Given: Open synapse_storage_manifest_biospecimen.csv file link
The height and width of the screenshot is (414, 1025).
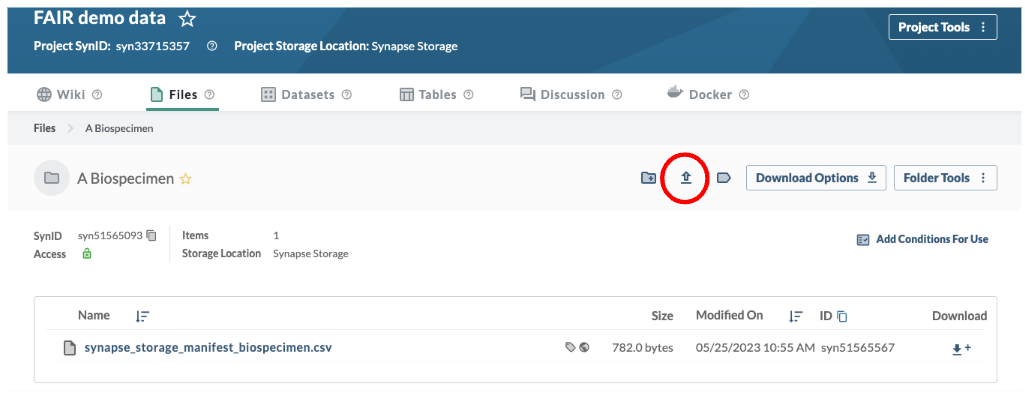Looking at the screenshot, I should click(208, 347).
